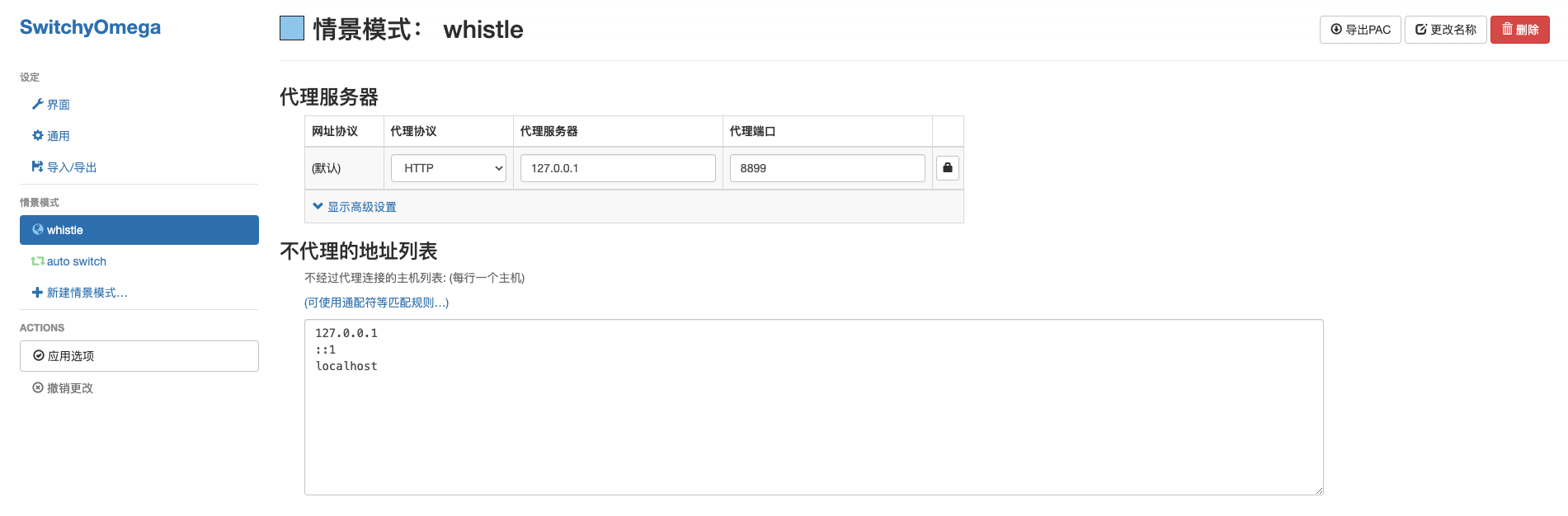This screenshot has height=516, width=1568.
Task: Click the trash icon in 删除 button
Action: point(1507,29)
